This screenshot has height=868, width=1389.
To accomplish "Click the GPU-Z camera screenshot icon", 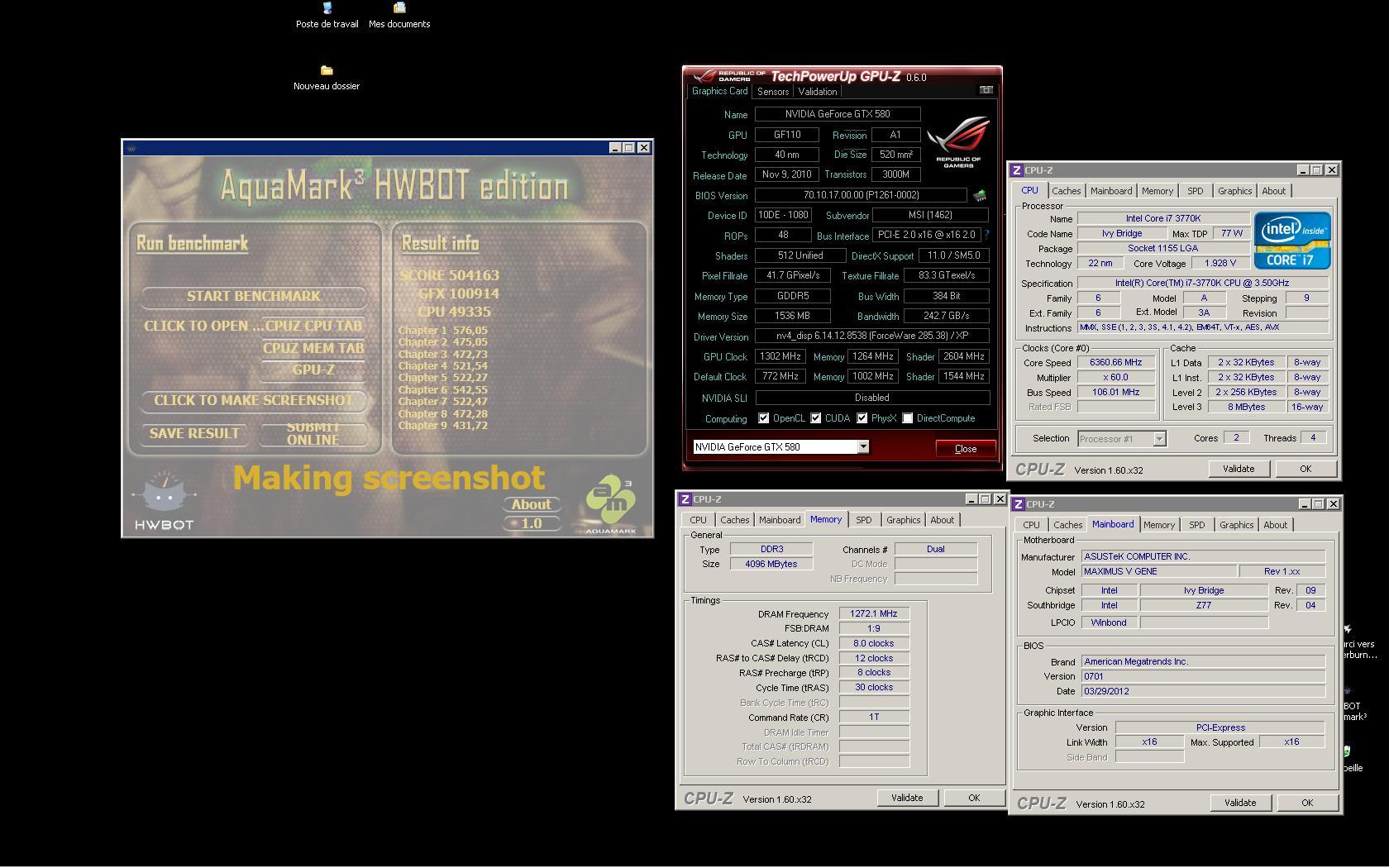I will (986, 89).
